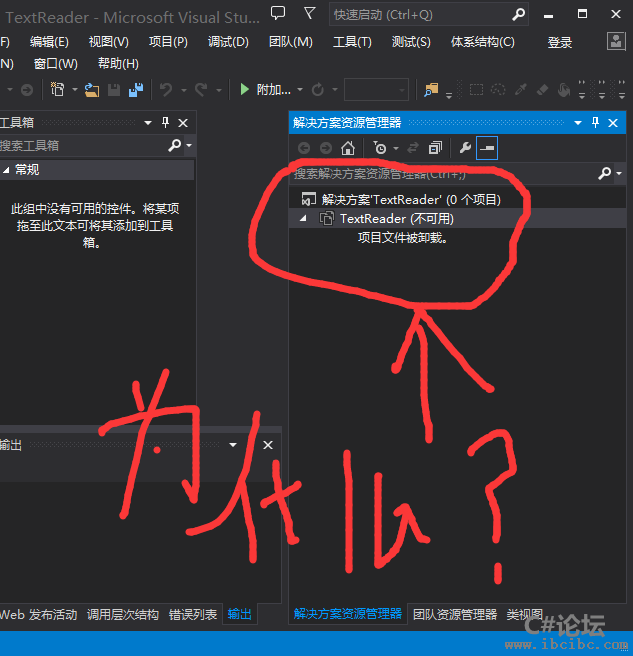Close the Solution Explorer panel
Image resolution: width=633 pixels, height=656 pixels.
pos(613,123)
